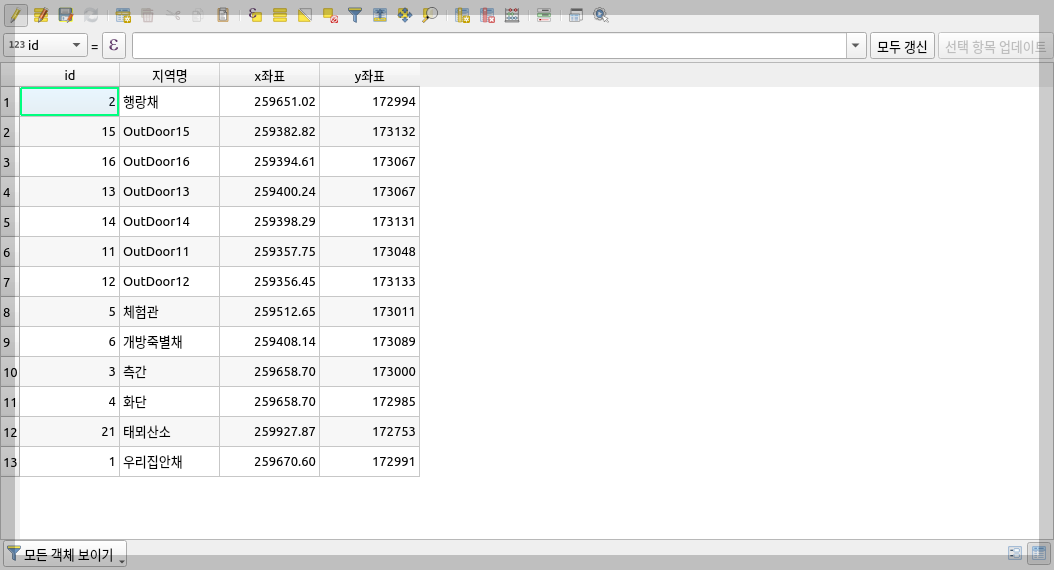Image resolution: width=1054 pixels, height=570 pixels.
Task: Copy selected rows to clipboard
Action: pos(198,15)
